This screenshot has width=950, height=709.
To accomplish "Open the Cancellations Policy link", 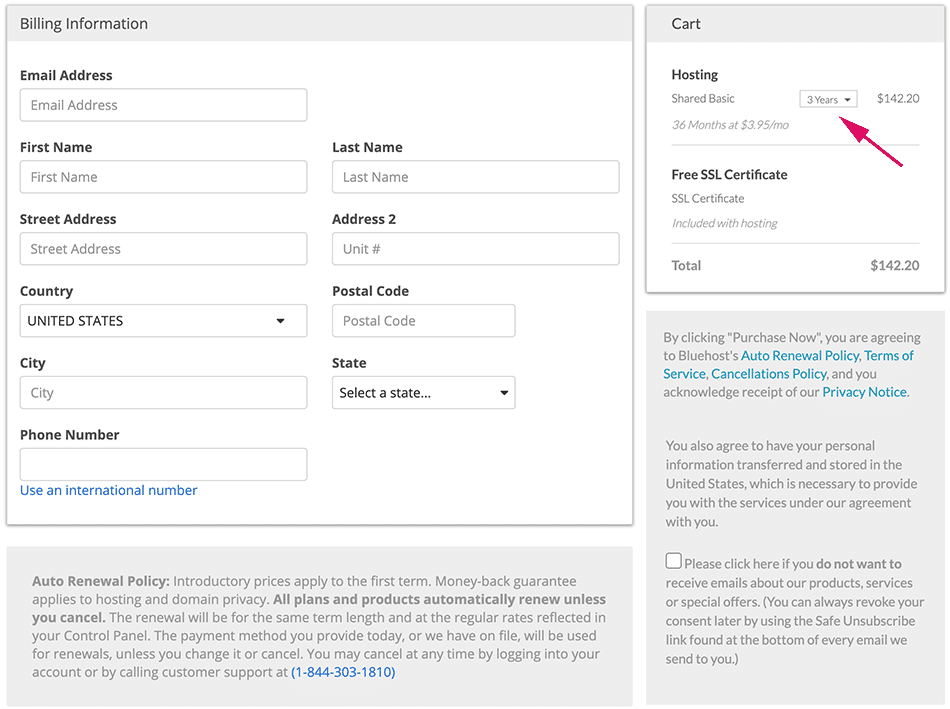I will click(x=769, y=374).
